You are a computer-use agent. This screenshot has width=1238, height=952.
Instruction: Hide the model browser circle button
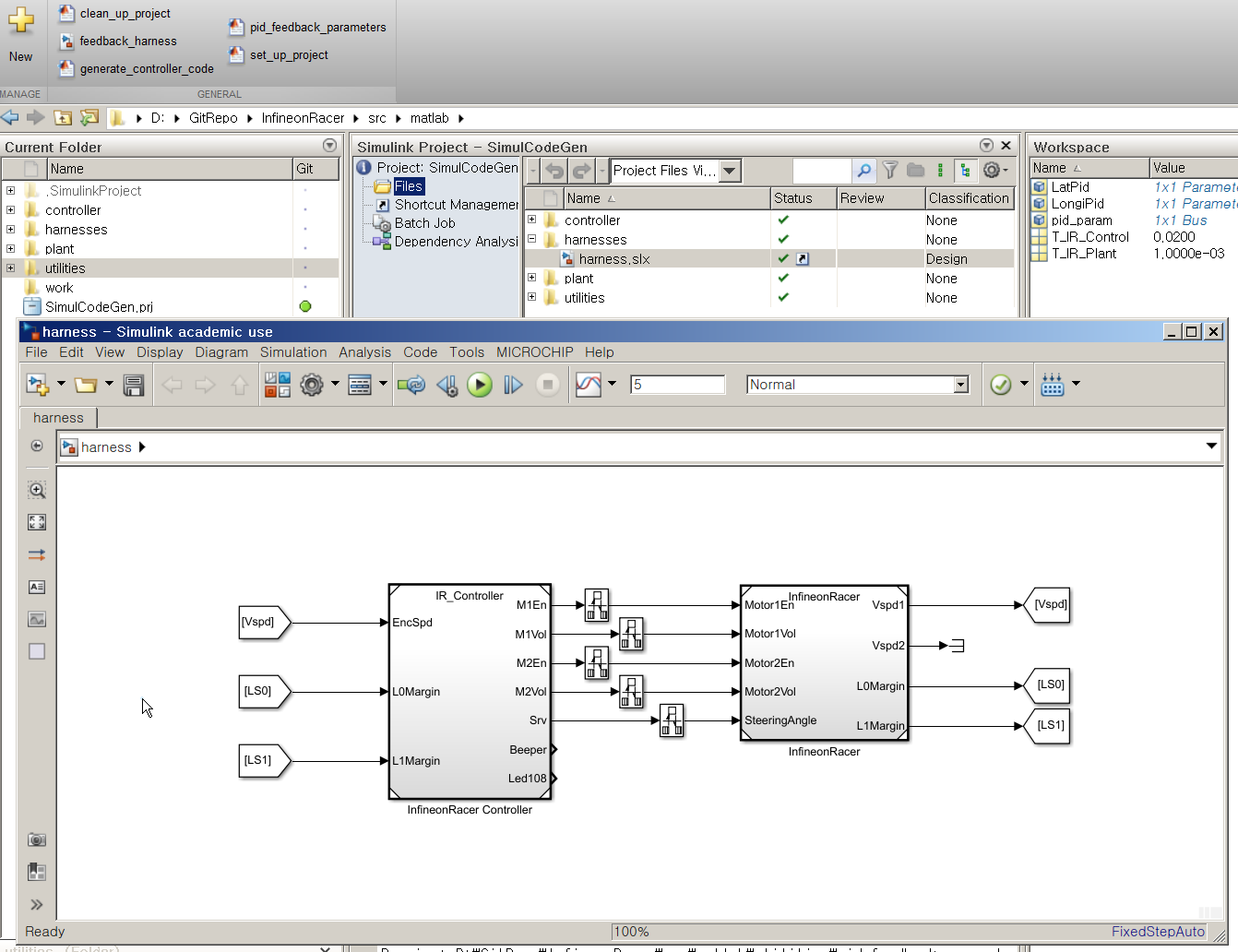pos(37,446)
